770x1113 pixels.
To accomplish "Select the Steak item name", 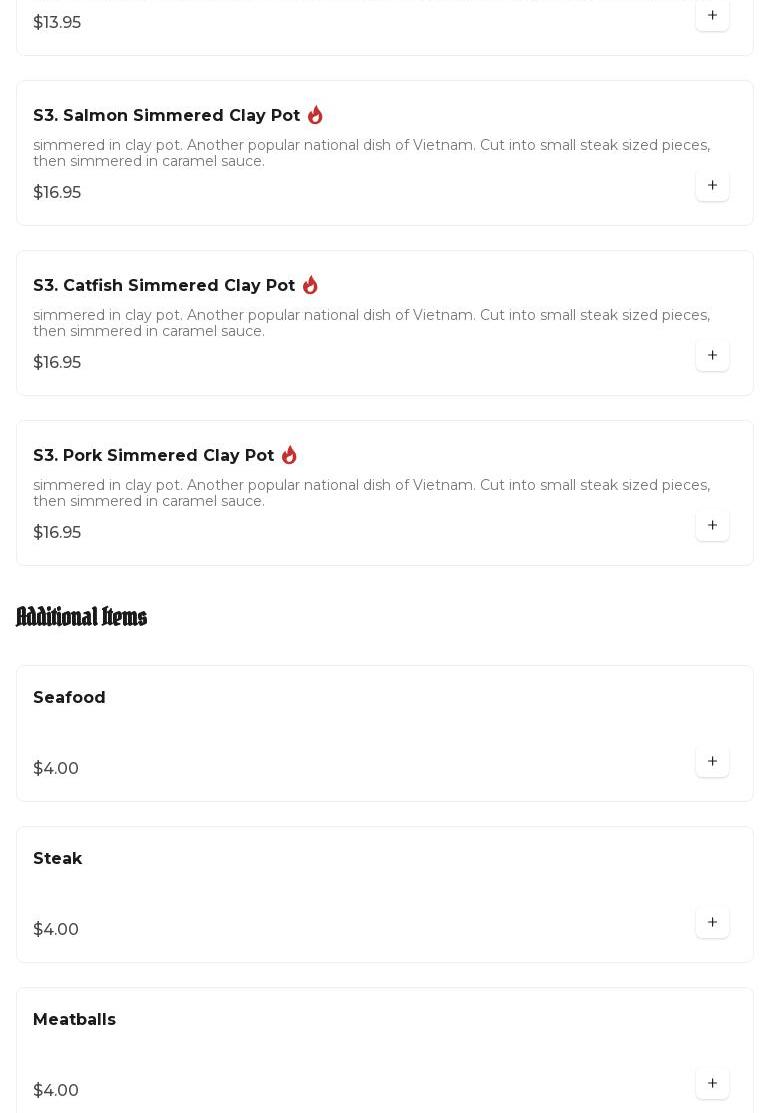I will (x=57, y=858).
